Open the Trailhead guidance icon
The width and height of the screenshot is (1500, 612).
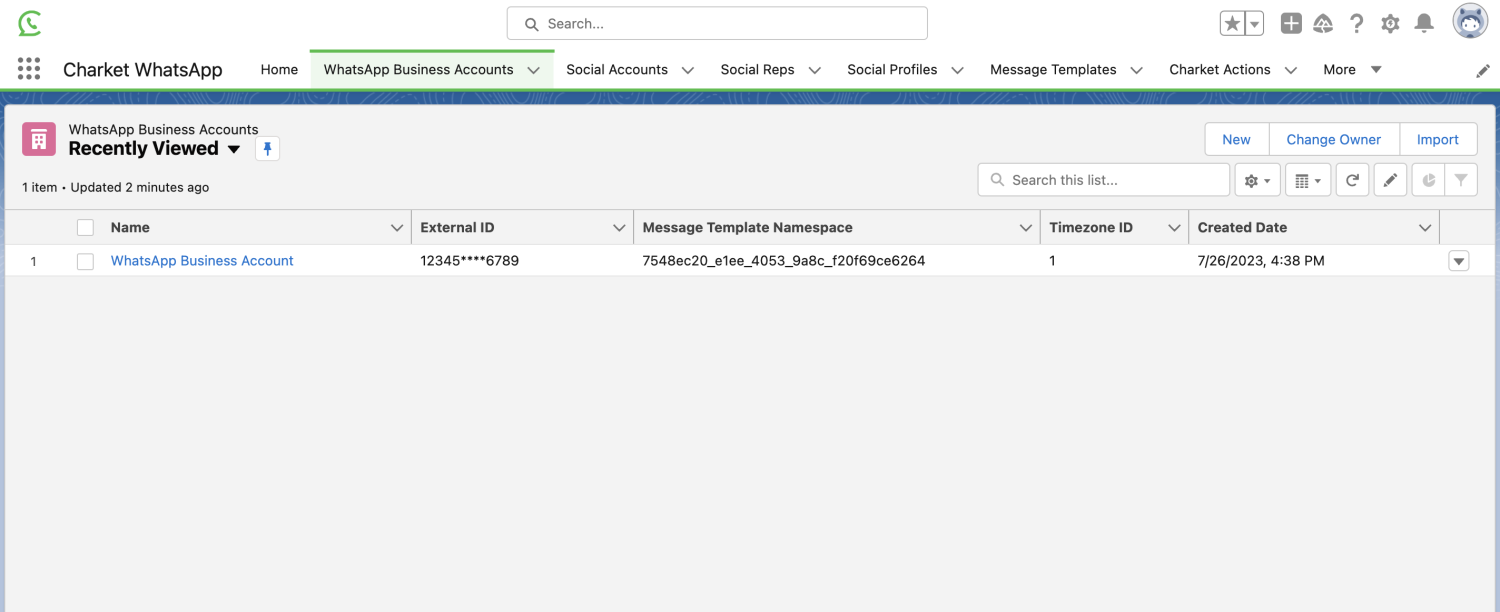pyautogui.click(x=1323, y=23)
